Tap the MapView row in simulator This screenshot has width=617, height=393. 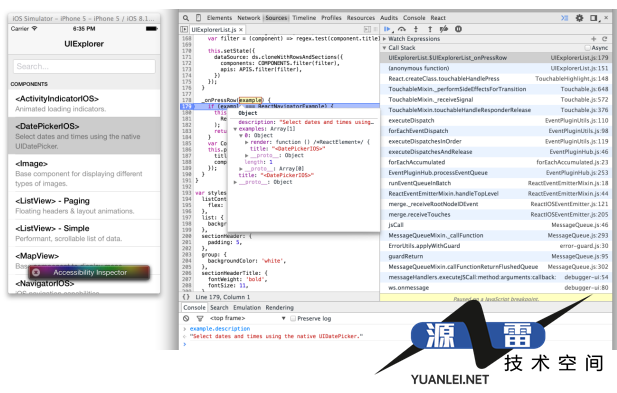tap(84, 260)
